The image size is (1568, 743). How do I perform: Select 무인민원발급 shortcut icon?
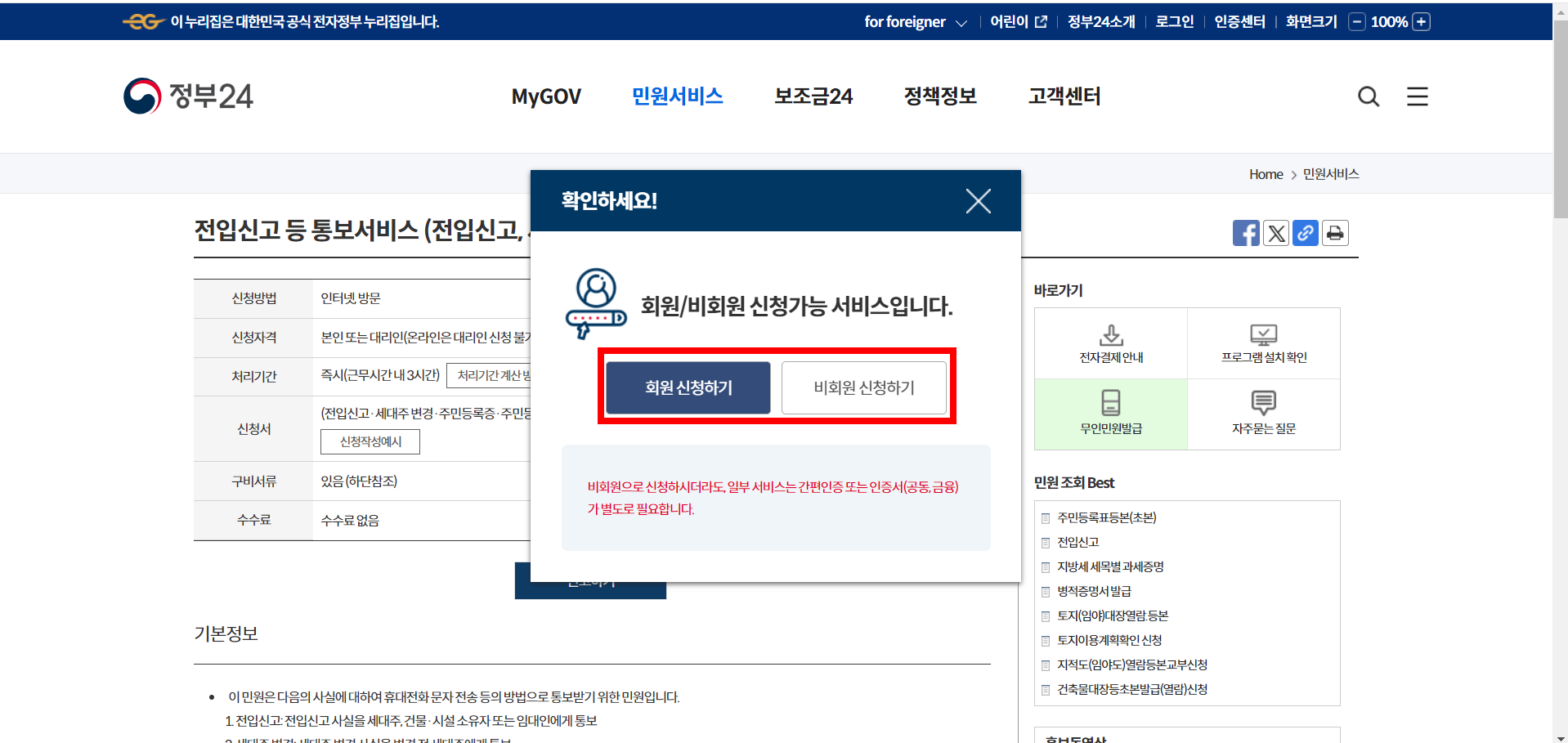(x=1110, y=414)
